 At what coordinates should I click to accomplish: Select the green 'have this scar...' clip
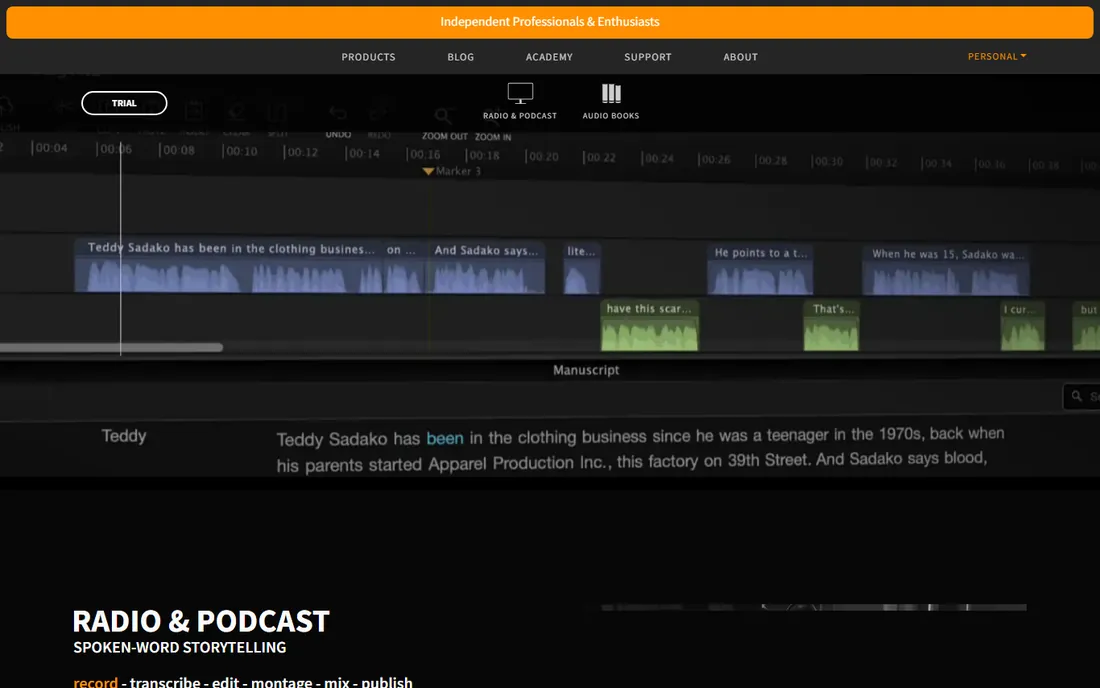click(650, 325)
